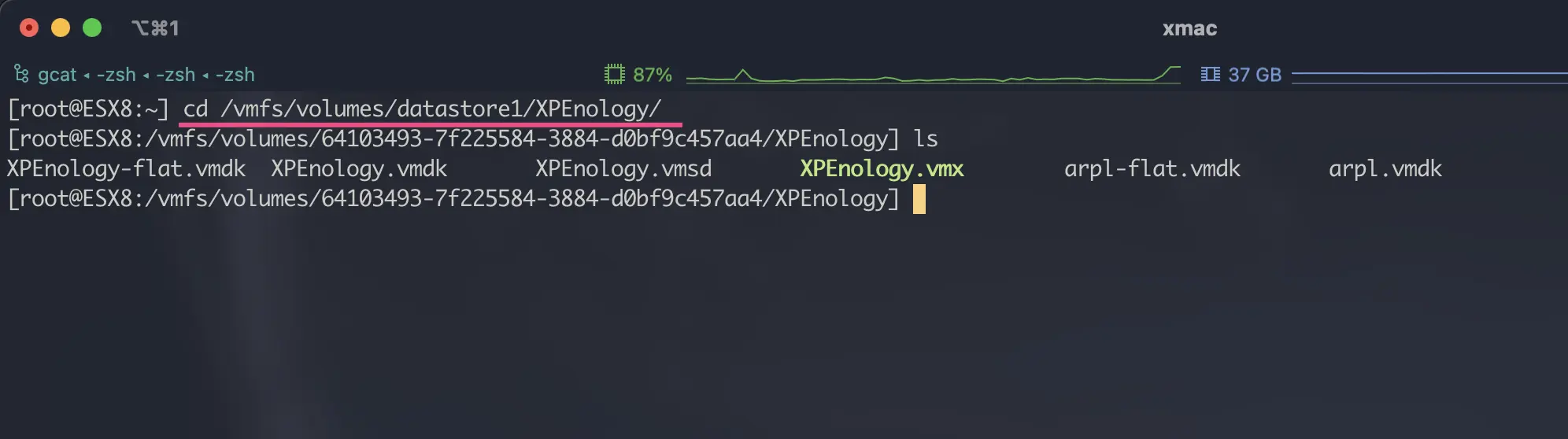
Task: Click the arpl.vmdk file name
Action: tap(1385, 168)
